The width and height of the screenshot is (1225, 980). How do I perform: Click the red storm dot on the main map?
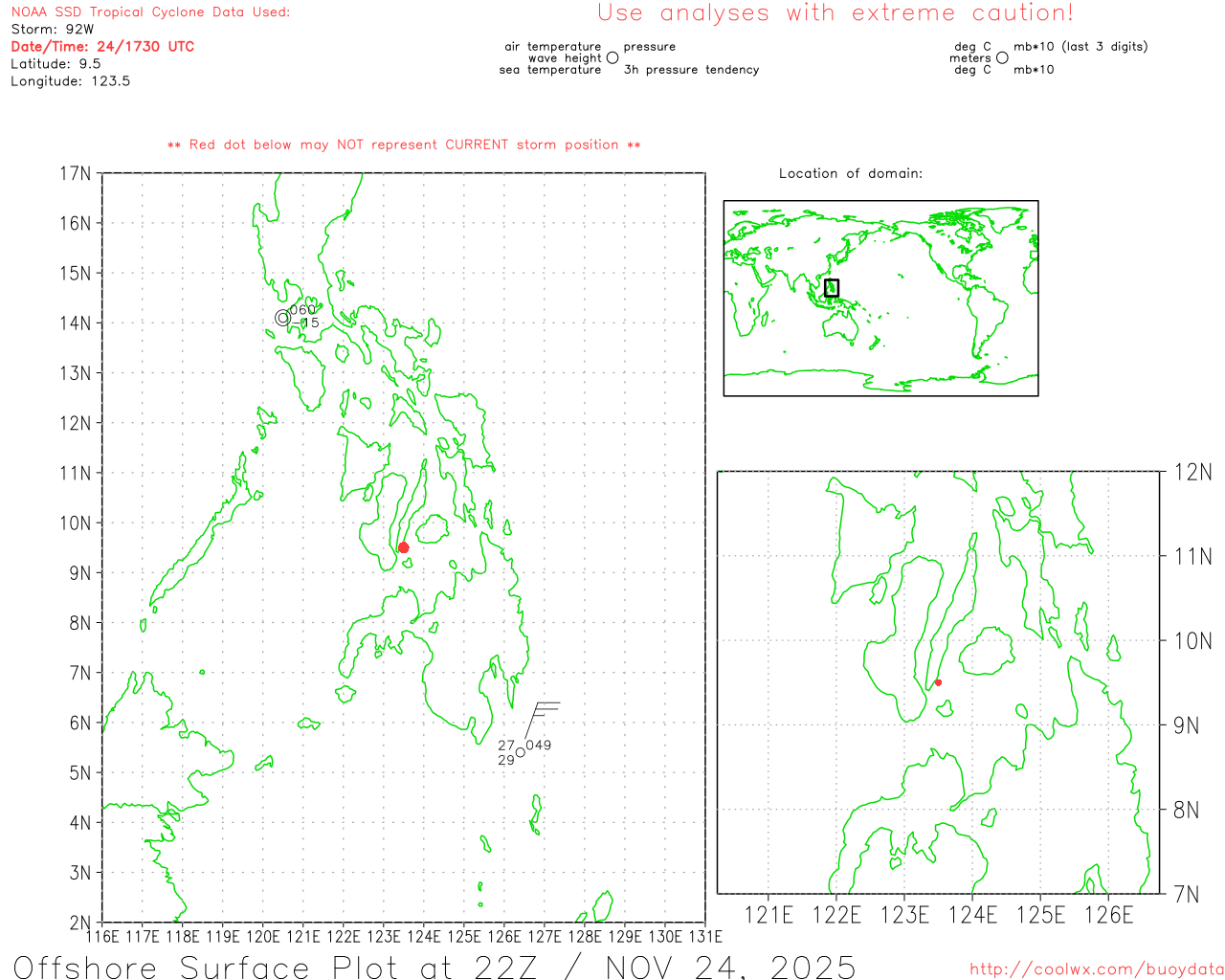tap(403, 547)
